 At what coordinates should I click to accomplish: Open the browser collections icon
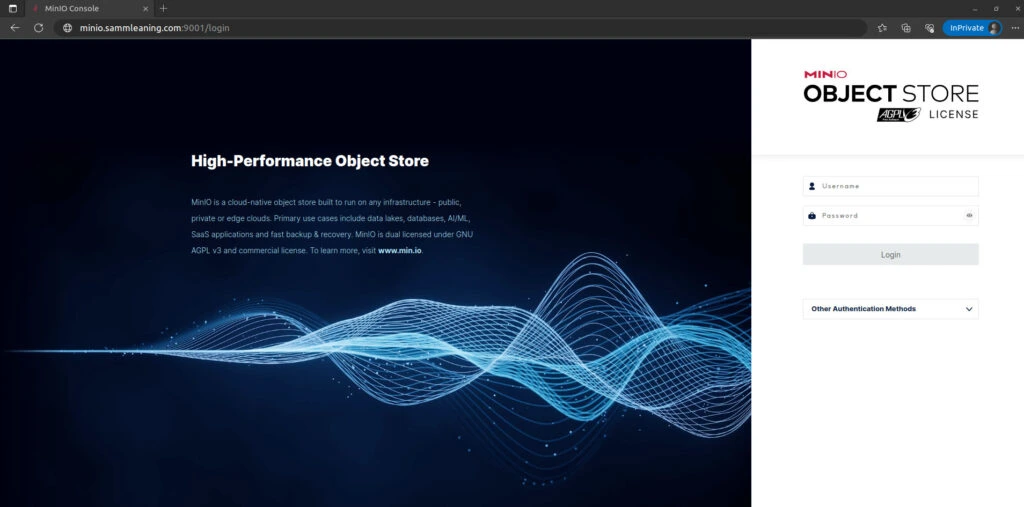(906, 28)
